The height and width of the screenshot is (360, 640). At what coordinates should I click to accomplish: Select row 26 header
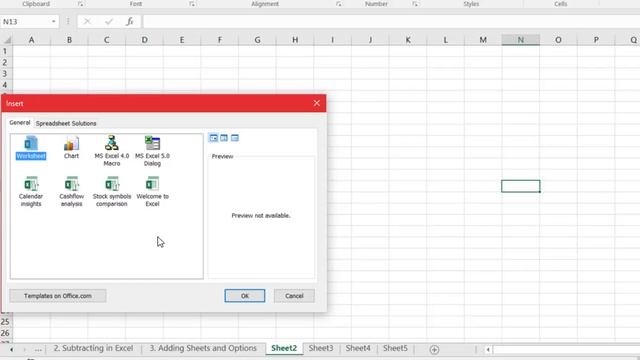coord(6,333)
